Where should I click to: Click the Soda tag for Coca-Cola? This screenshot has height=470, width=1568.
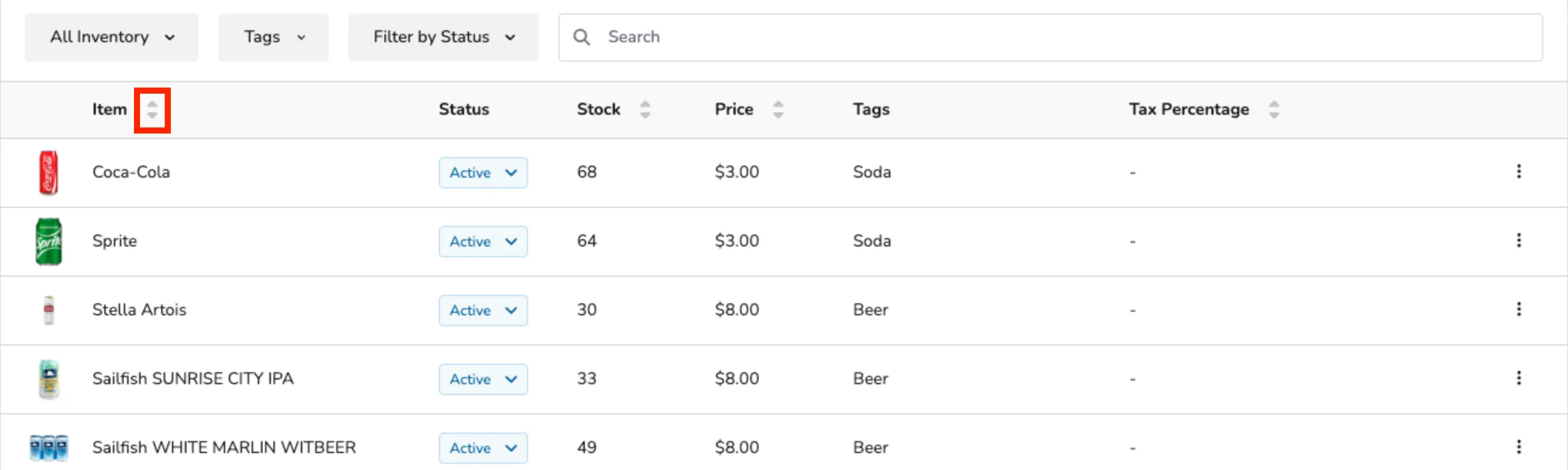(x=872, y=172)
